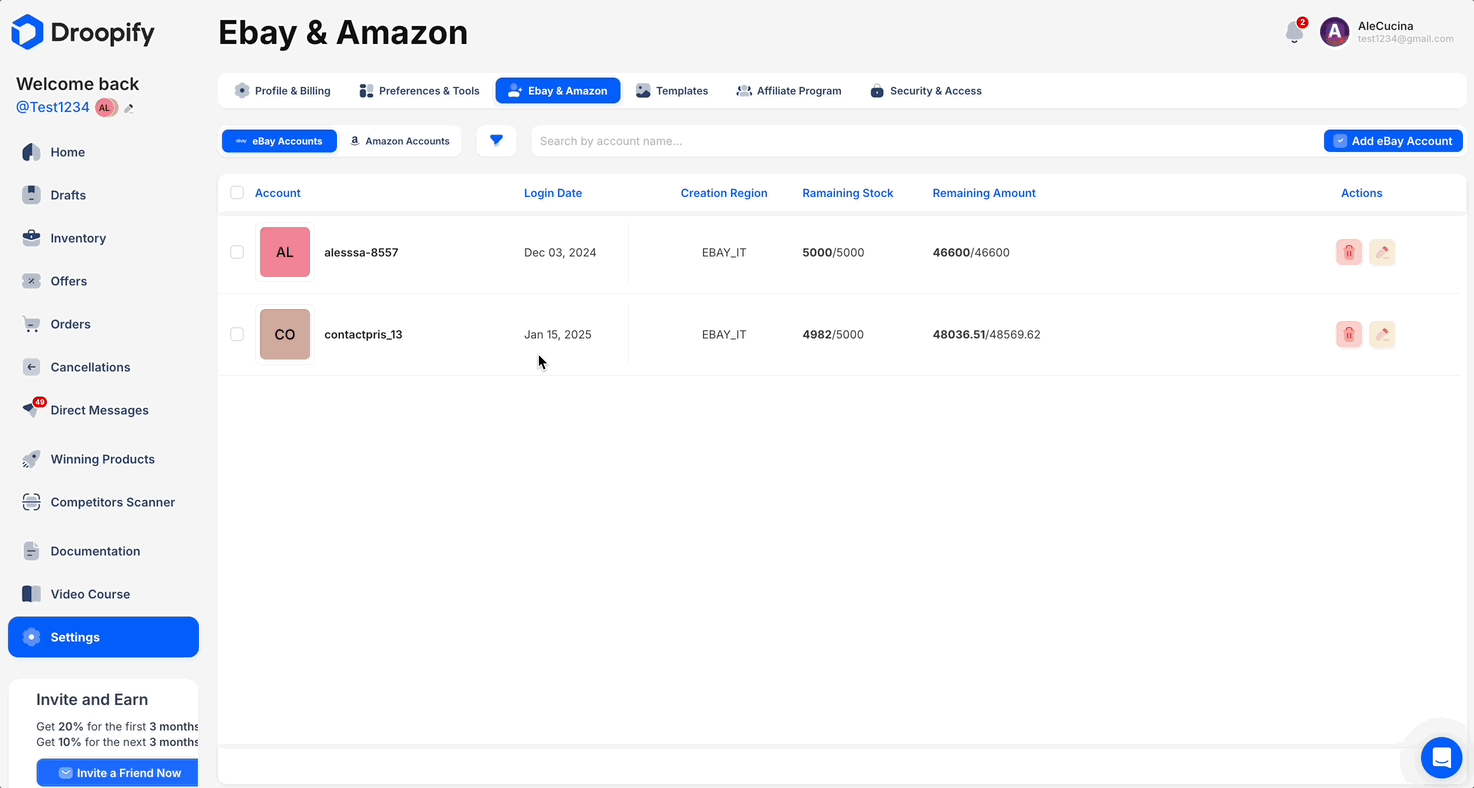This screenshot has width=1474, height=788.
Task: Click the Droopify logo
Action: point(83,32)
